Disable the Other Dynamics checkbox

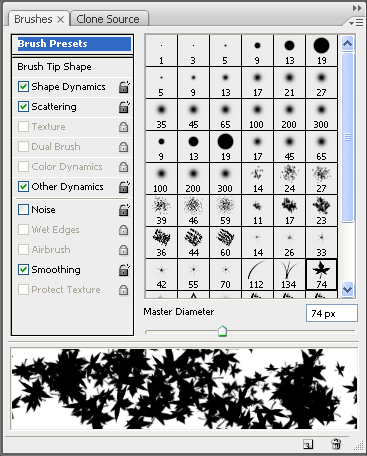pyautogui.click(x=23, y=187)
